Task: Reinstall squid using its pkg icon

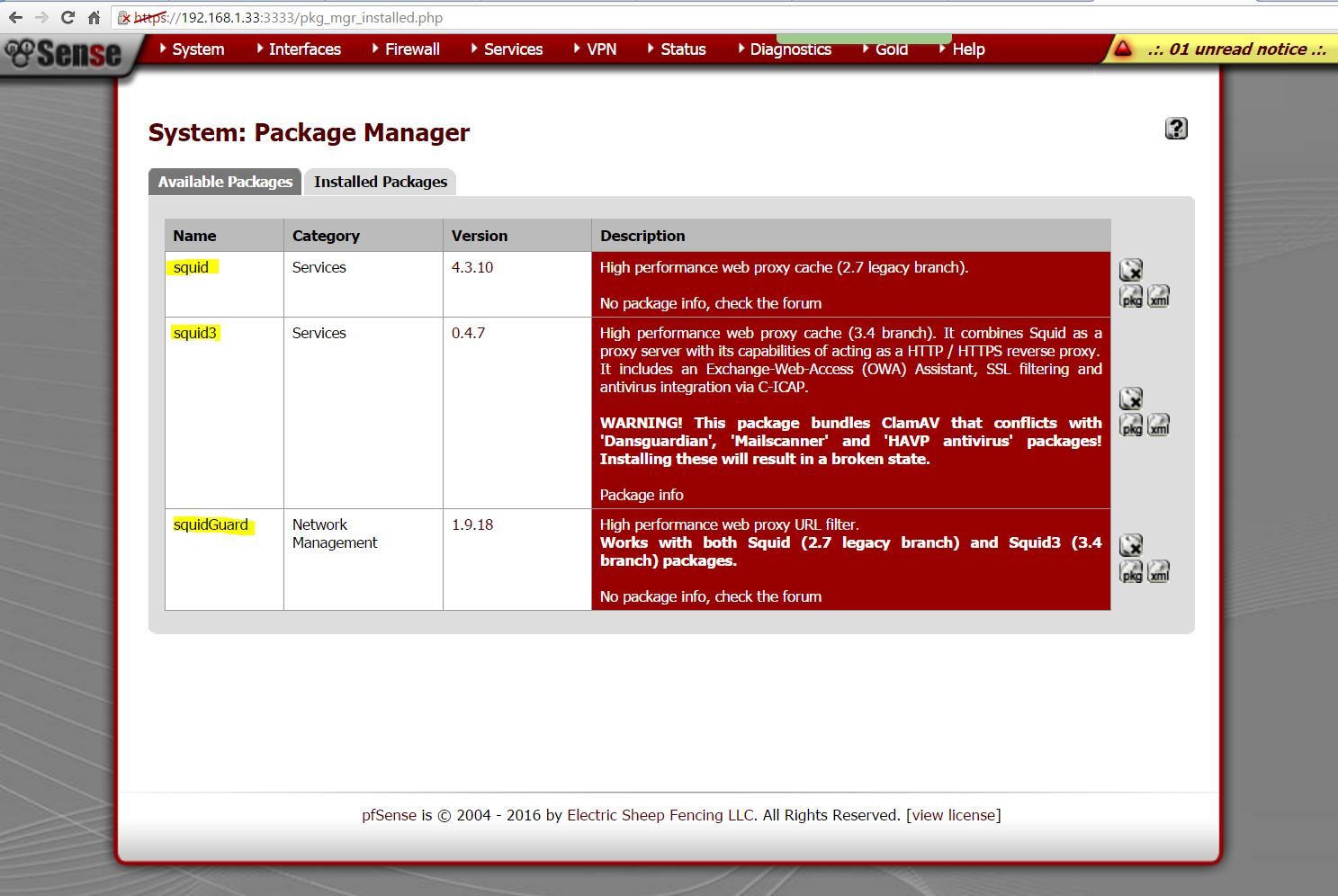Action: pyautogui.click(x=1131, y=296)
